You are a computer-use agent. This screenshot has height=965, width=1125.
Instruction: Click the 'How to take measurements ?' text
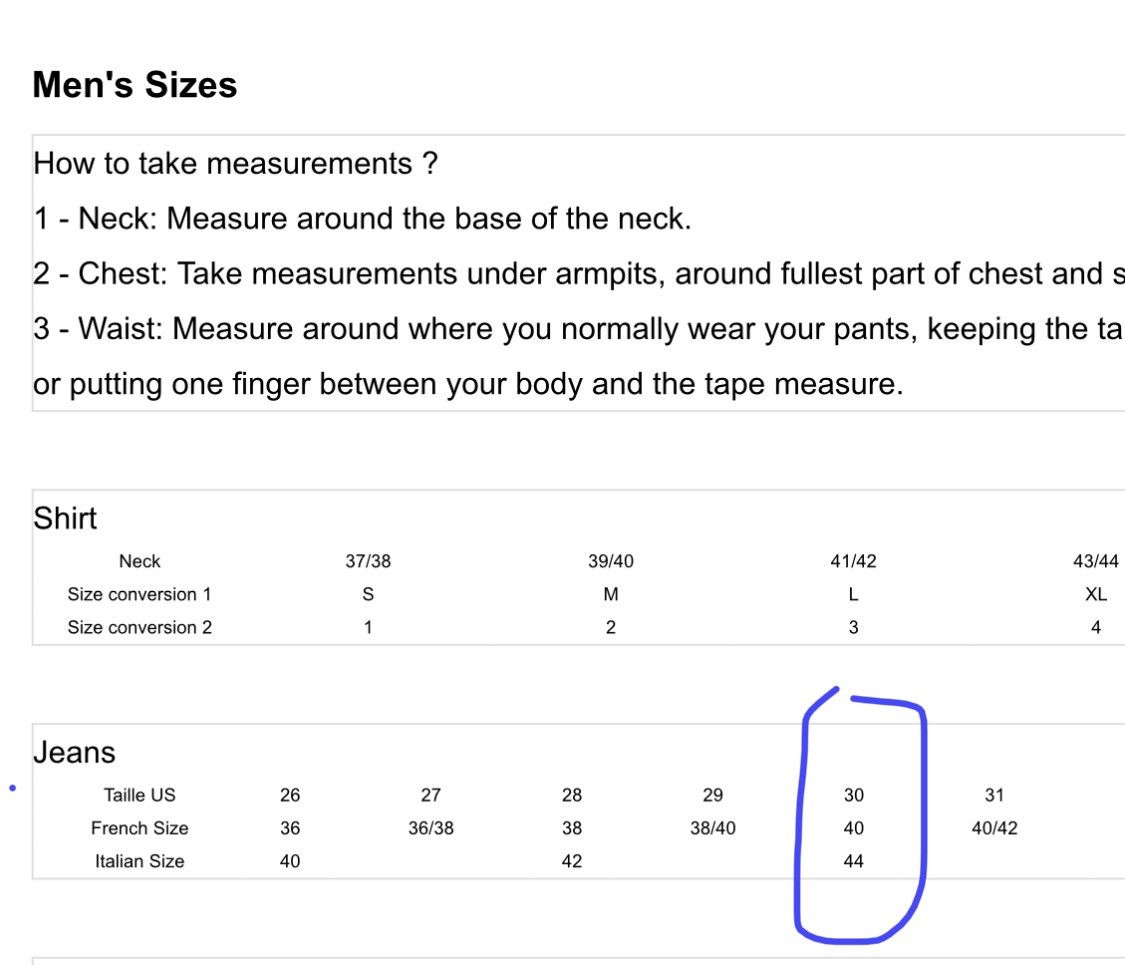point(235,164)
